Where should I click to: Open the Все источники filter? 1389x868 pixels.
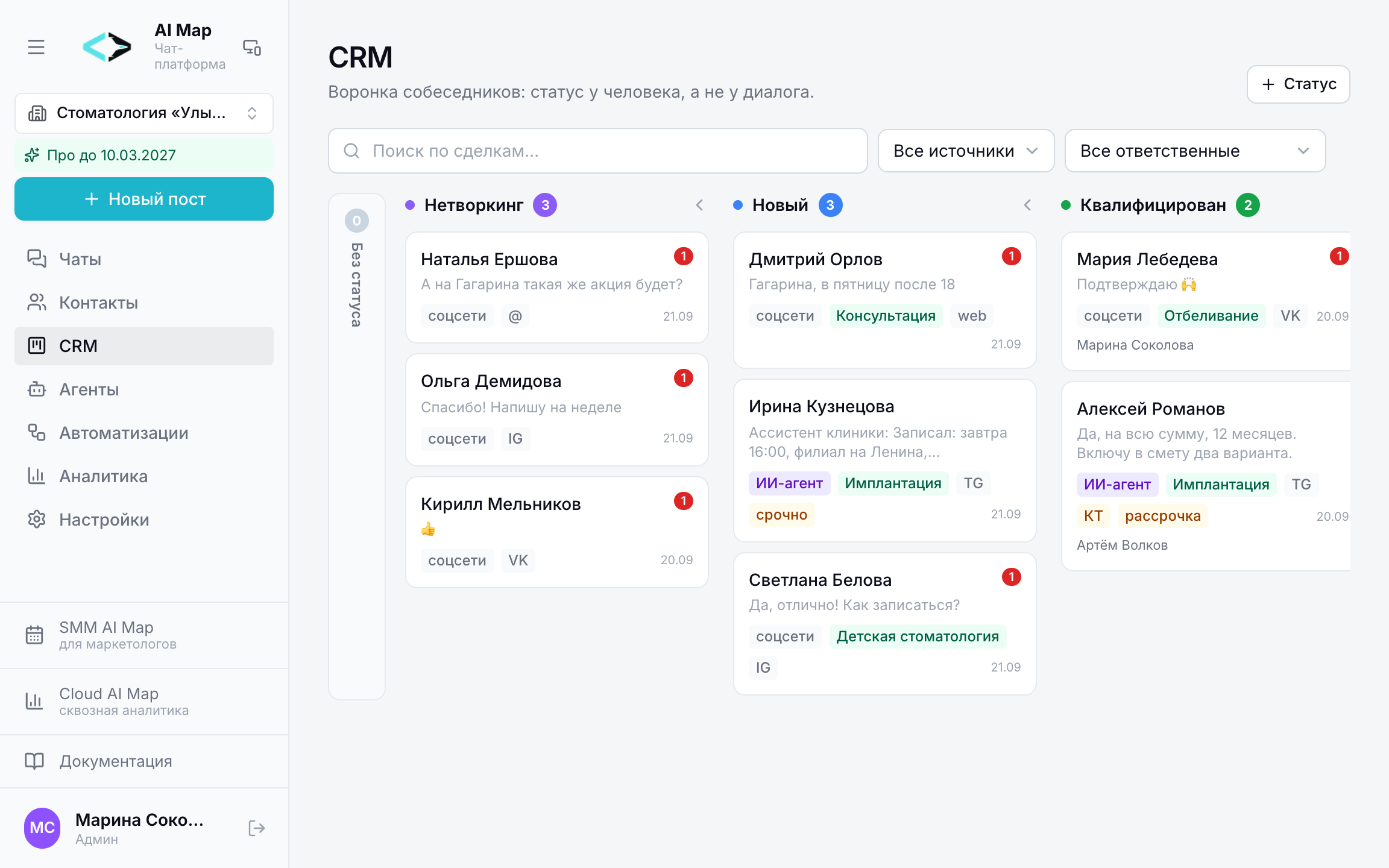click(x=966, y=151)
